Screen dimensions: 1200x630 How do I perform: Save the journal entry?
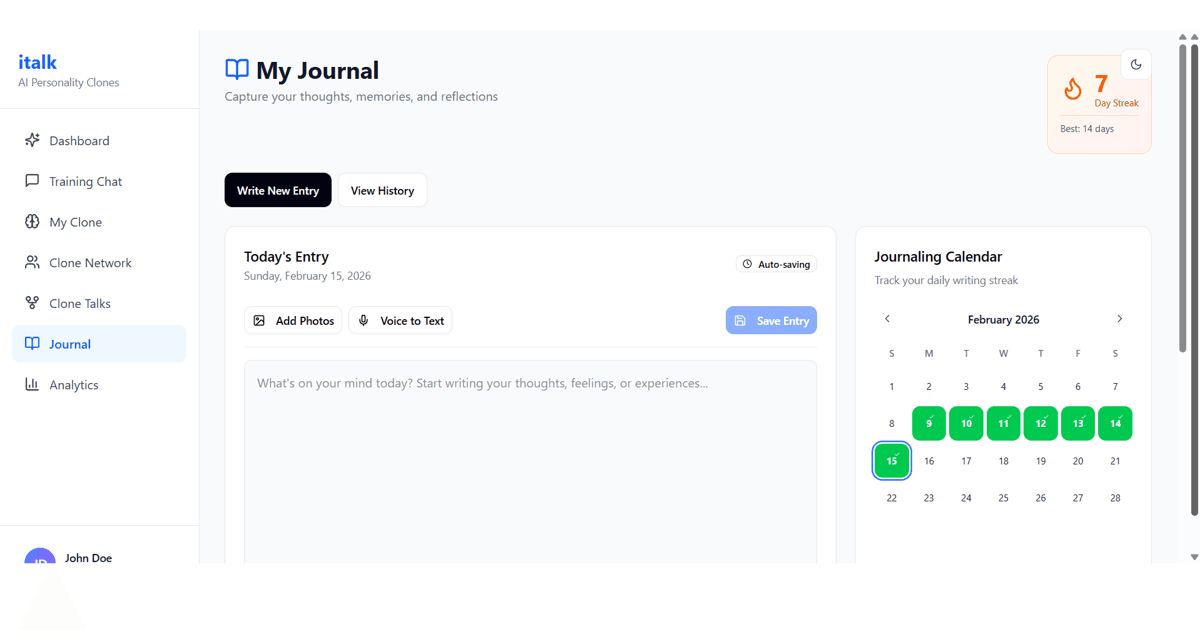[771, 320]
